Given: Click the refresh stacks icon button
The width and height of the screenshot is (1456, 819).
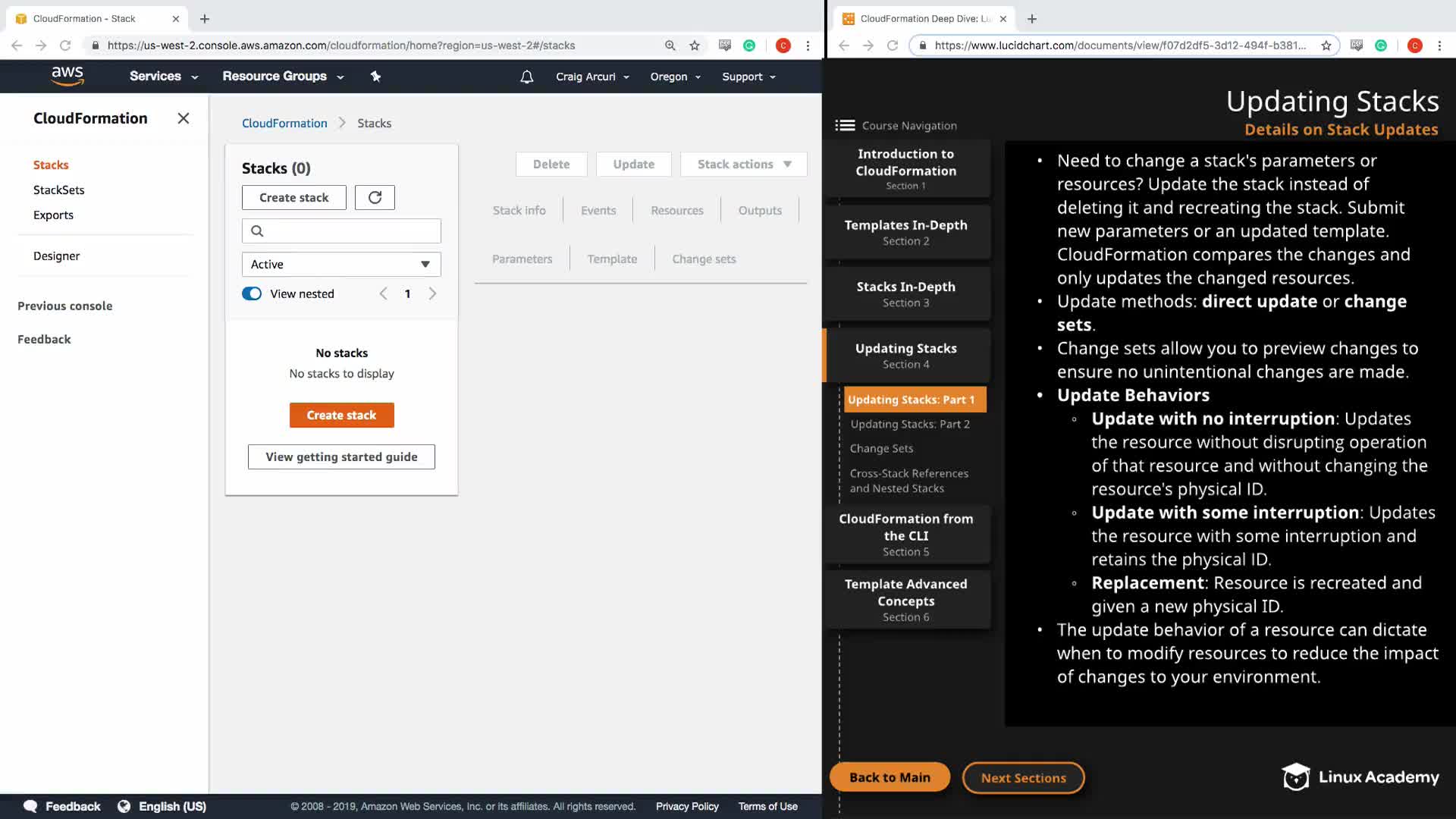Looking at the screenshot, I should [375, 197].
